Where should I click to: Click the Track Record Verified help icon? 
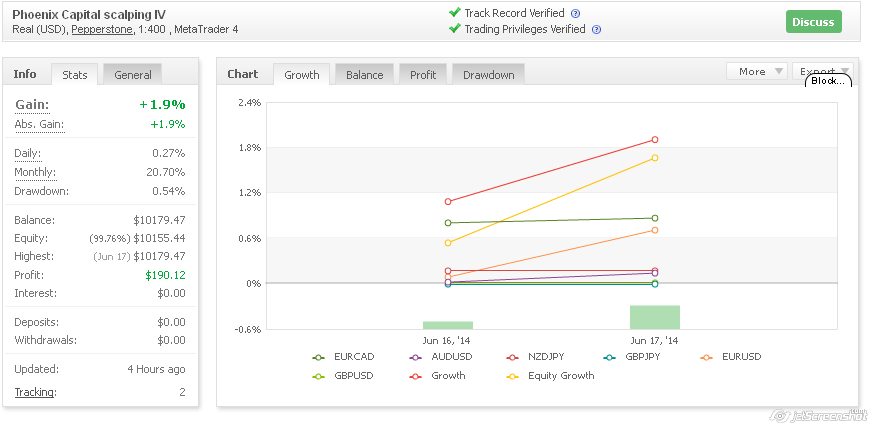[x=576, y=14]
